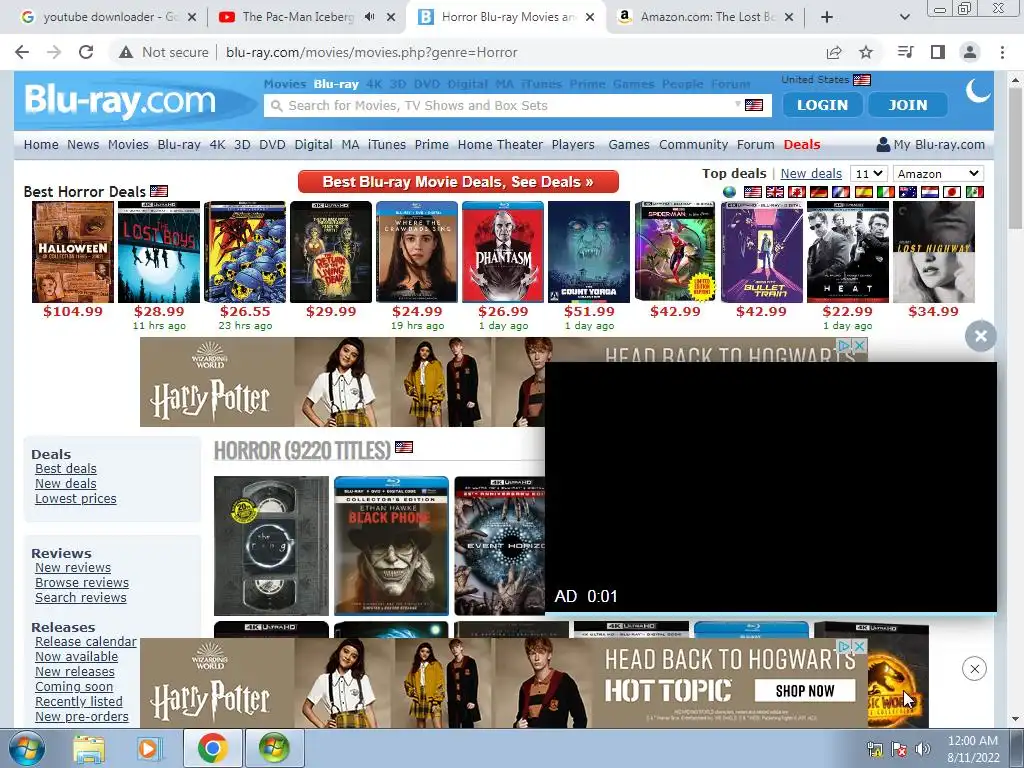Open My Blu-ray.com link

pos(931,144)
